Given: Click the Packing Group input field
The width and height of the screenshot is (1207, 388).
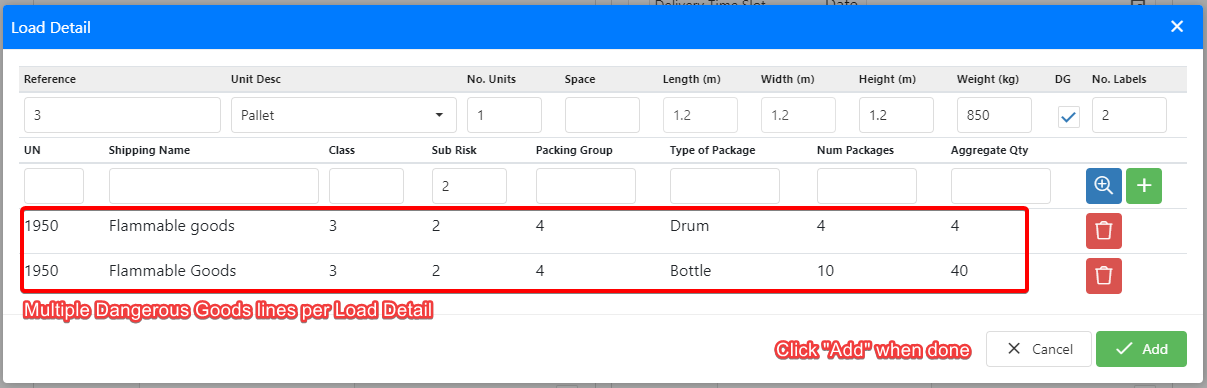Looking at the screenshot, I should 586,186.
